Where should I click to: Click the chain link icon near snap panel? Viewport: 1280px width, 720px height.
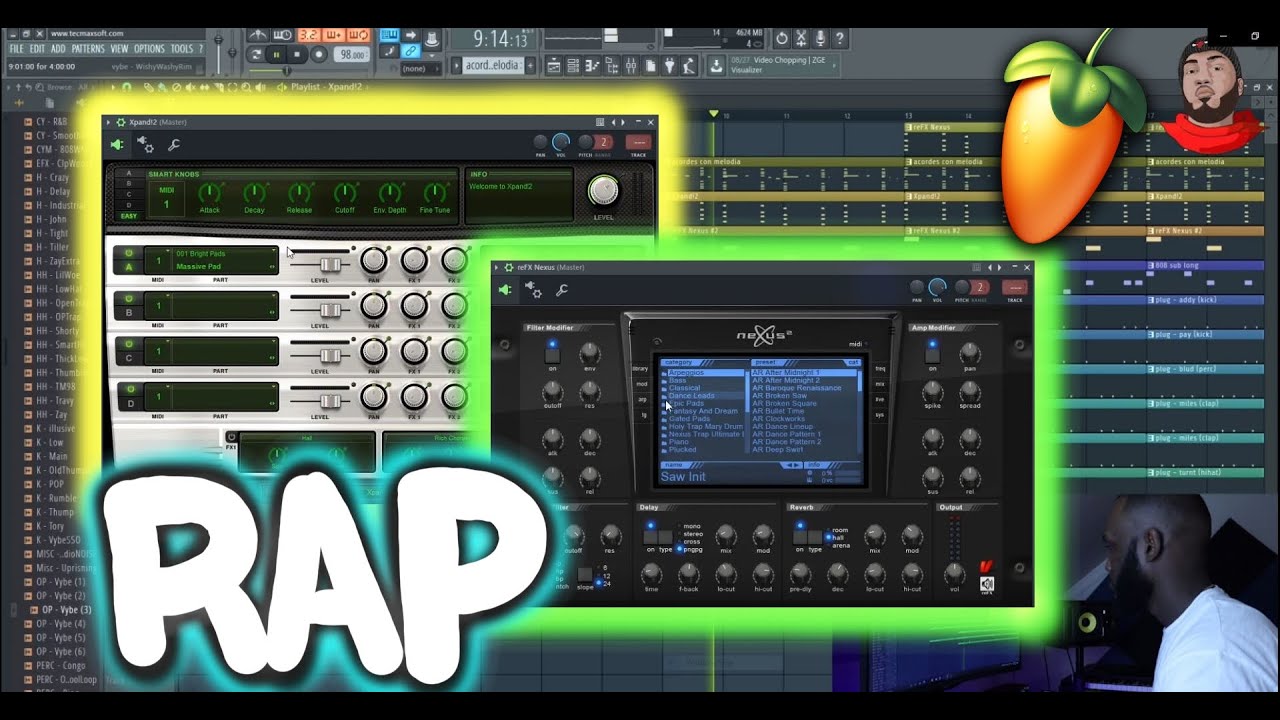(x=410, y=50)
